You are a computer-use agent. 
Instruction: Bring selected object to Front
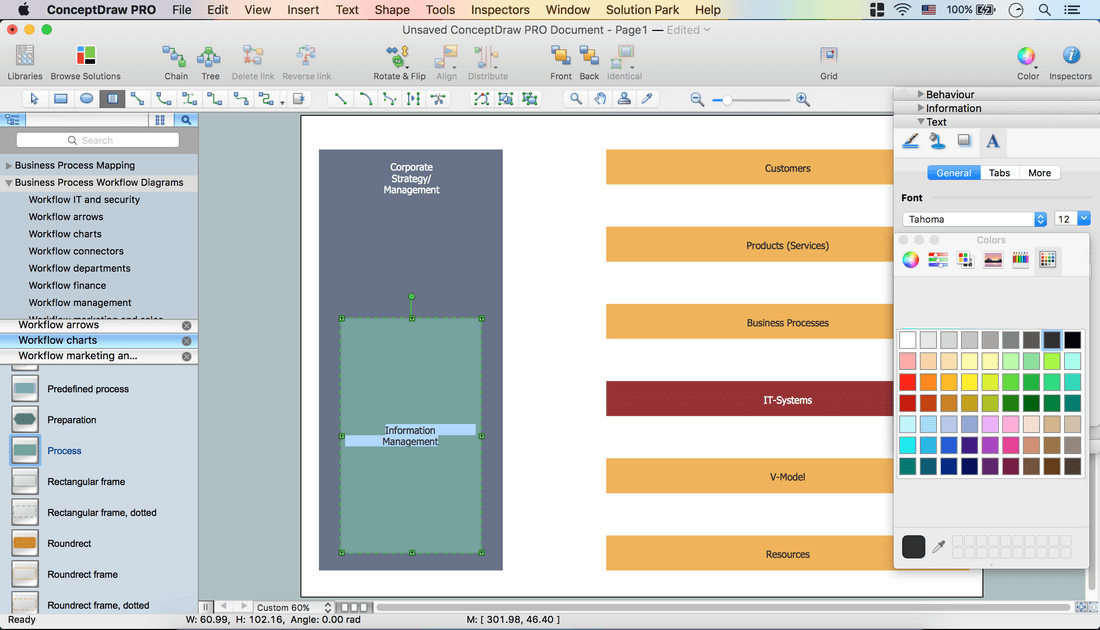click(561, 57)
